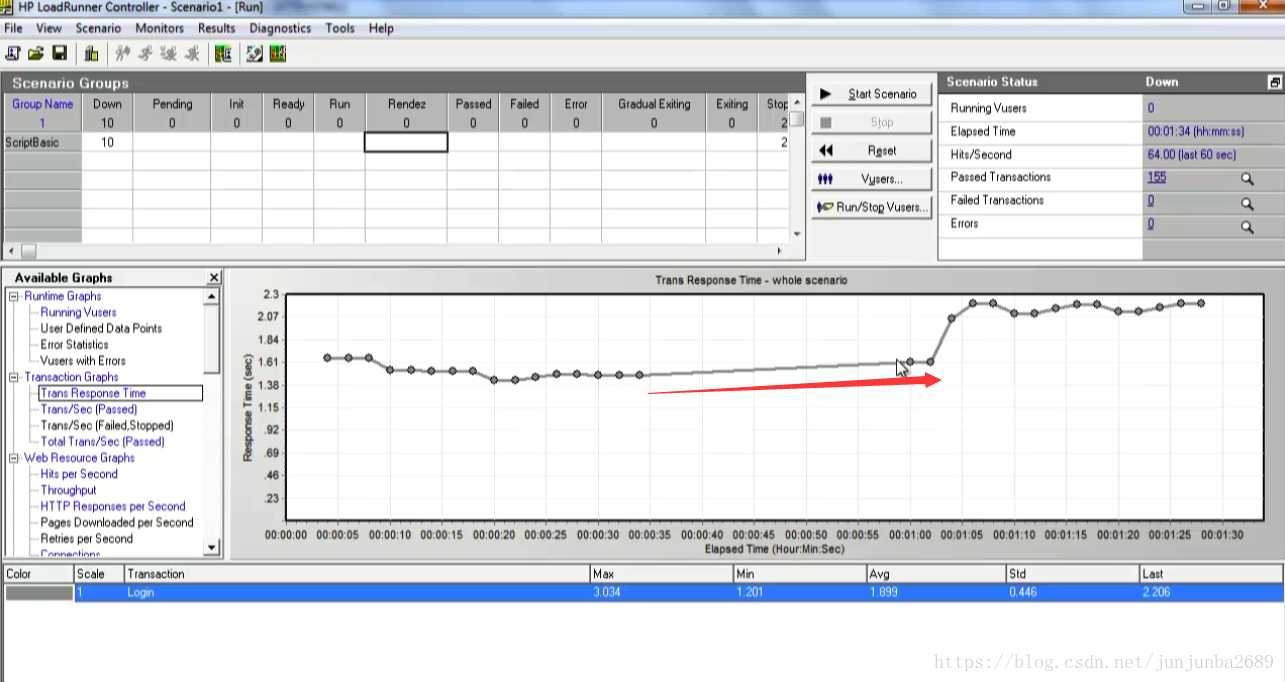Click the New Scenario toolbar icon
The width and height of the screenshot is (1285, 682).
[14, 53]
